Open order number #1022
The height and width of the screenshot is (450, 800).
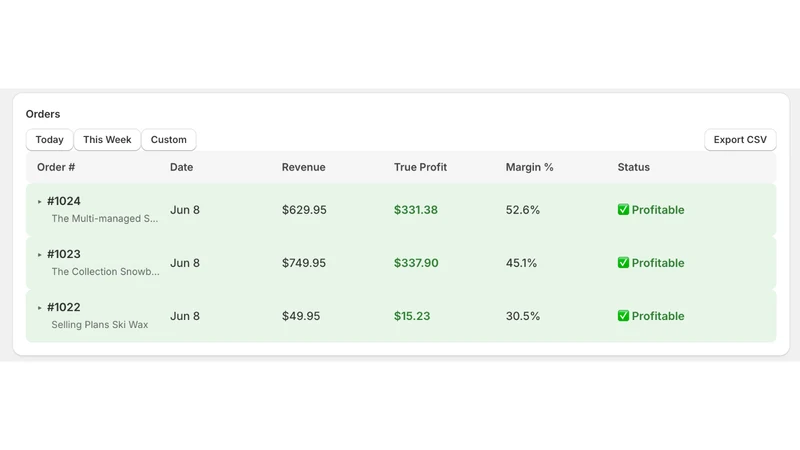click(x=64, y=307)
